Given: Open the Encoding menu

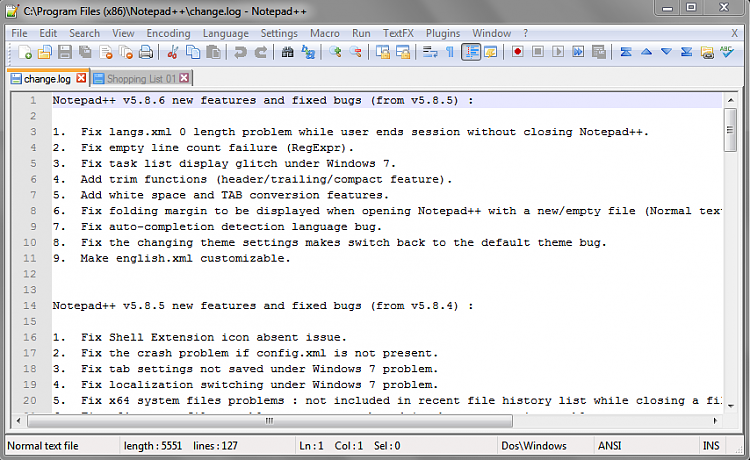Looking at the screenshot, I should click(x=168, y=33).
